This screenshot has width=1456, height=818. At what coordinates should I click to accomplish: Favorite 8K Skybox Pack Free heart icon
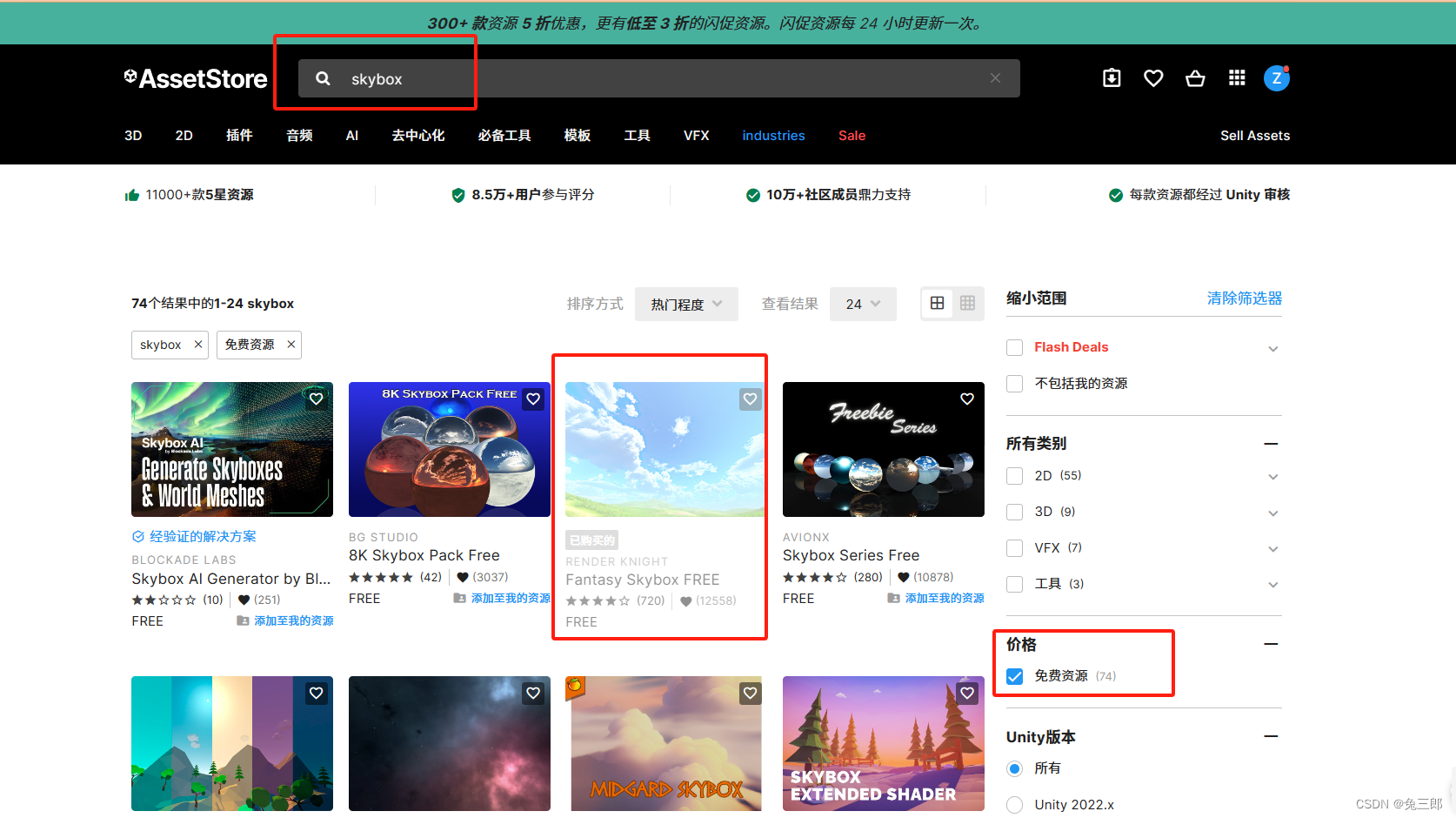pyautogui.click(x=533, y=399)
